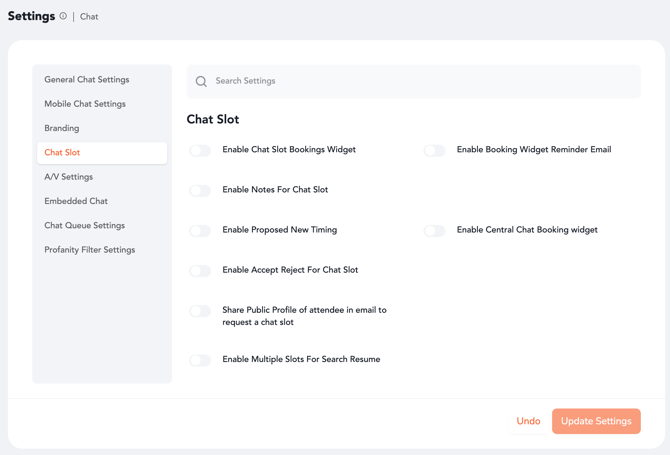This screenshot has width=670, height=455.
Task: Switch on Enable Proposed New Timing
Action: point(200,230)
